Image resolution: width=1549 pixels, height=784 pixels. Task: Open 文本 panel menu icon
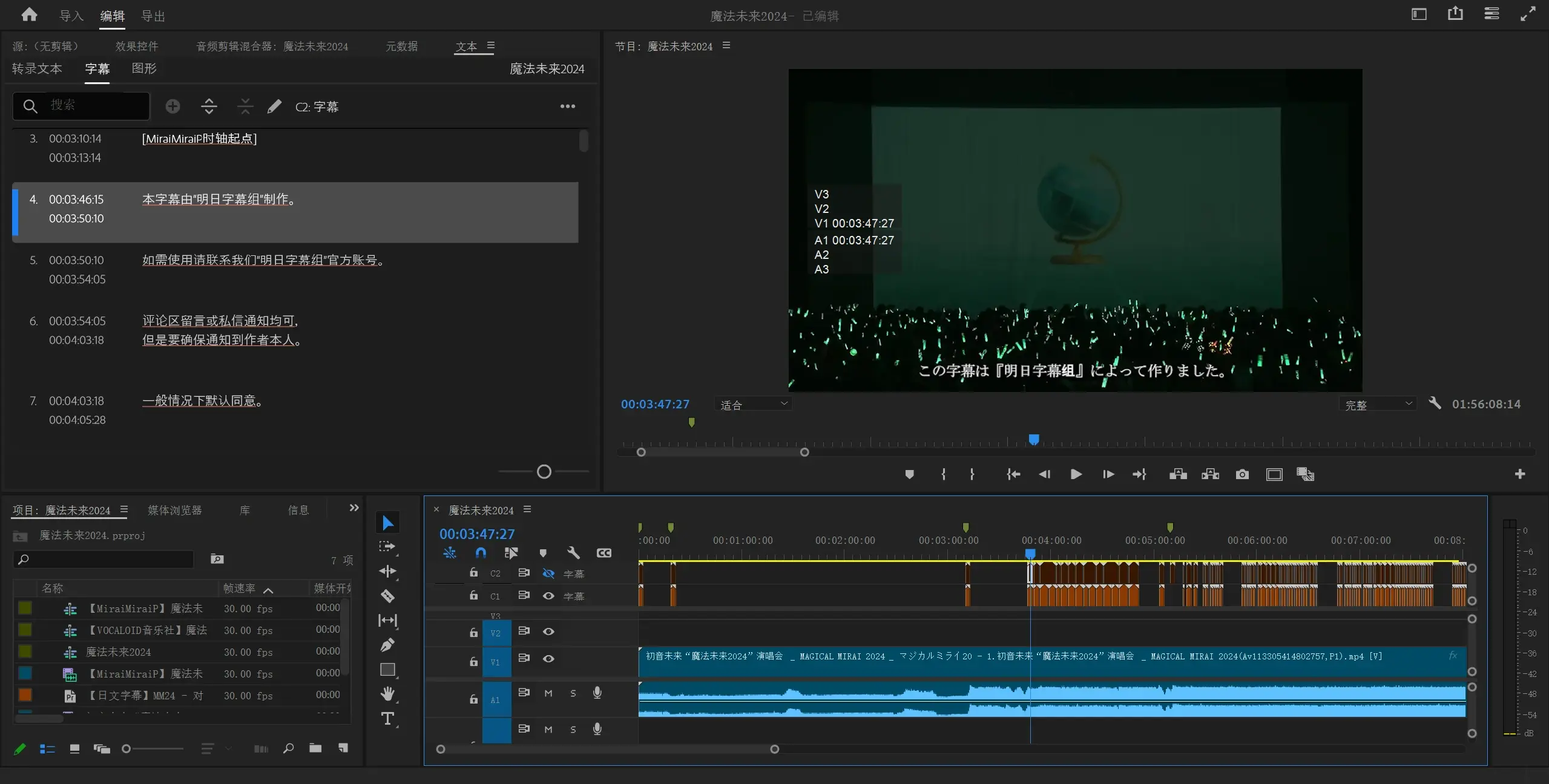pyautogui.click(x=491, y=45)
